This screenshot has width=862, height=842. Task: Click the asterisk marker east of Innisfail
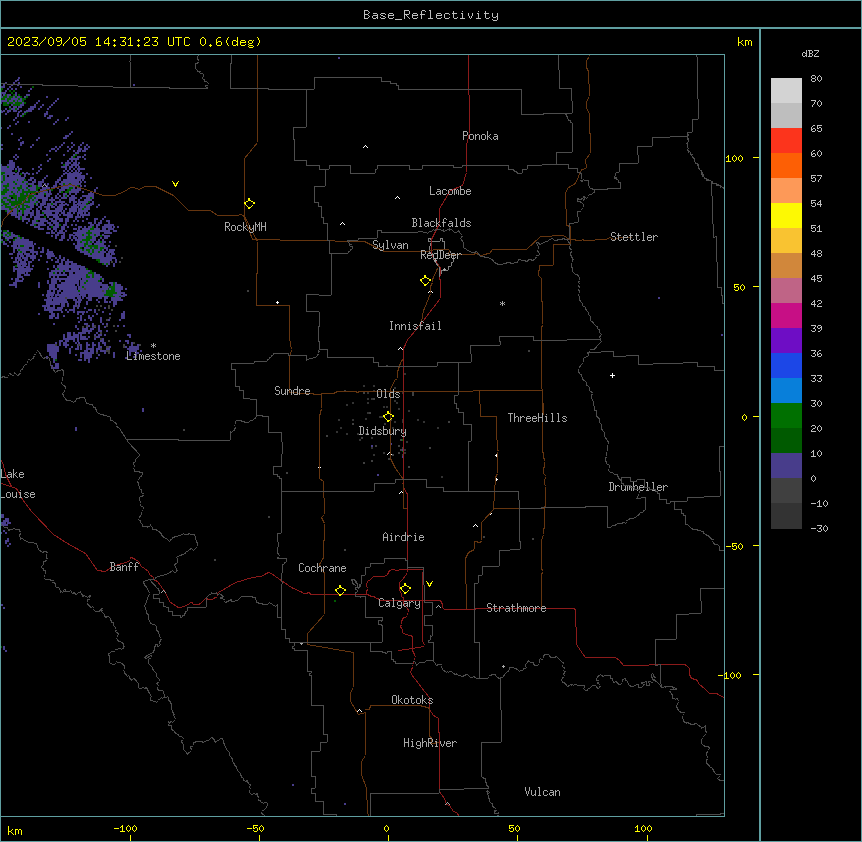[502, 303]
